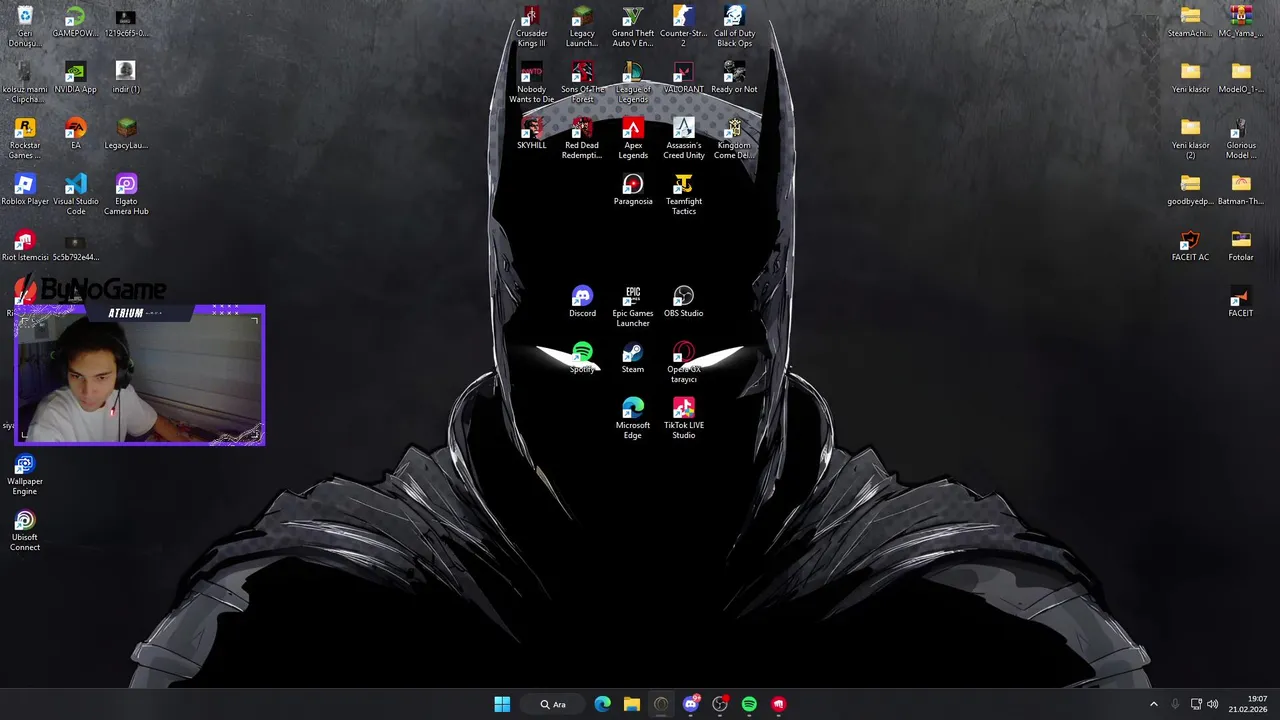1280x720 pixels.
Task: Expand the hidden system tray icons
Action: click(x=1153, y=704)
